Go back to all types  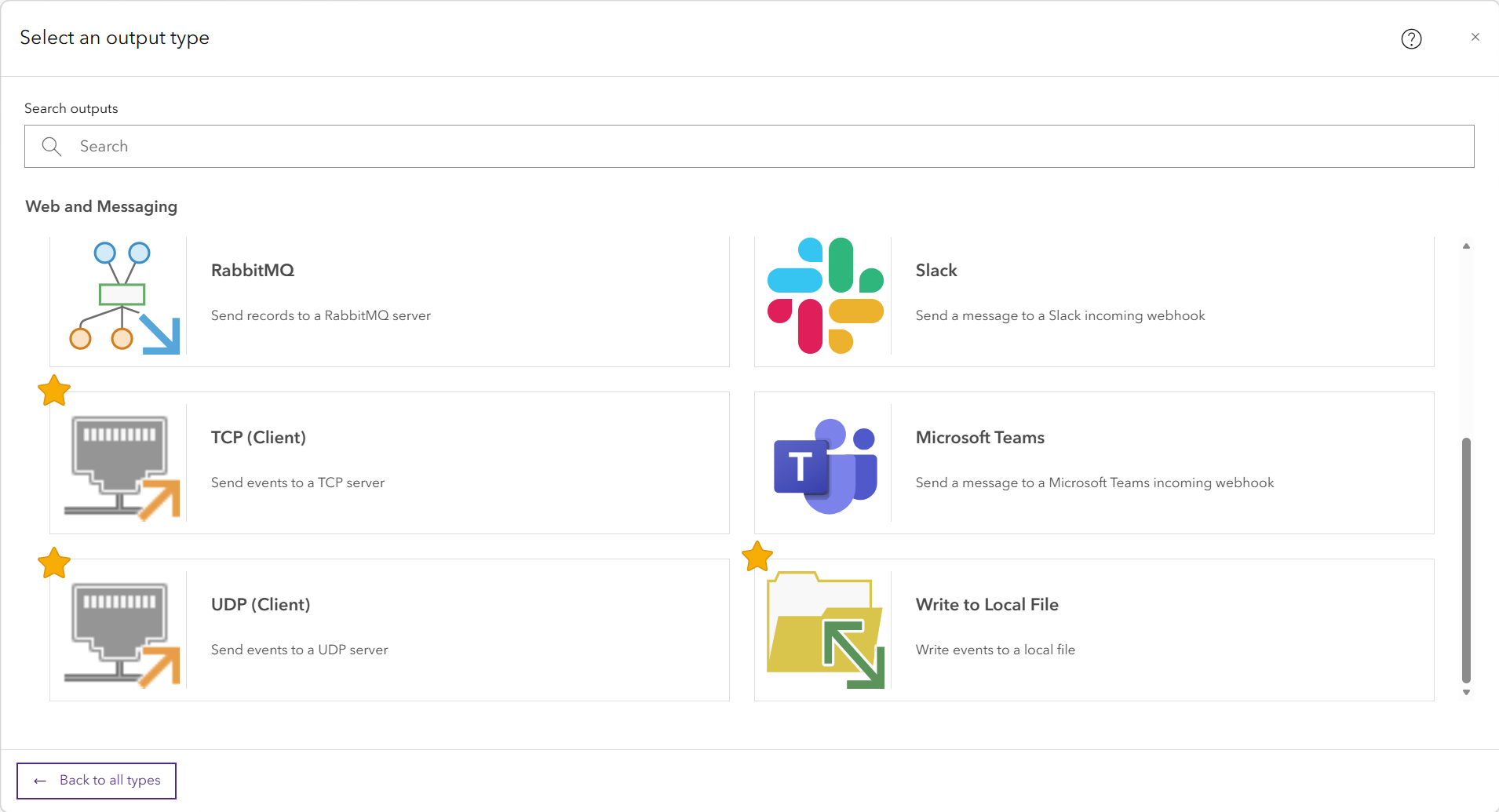pyautogui.click(x=97, y=781)
